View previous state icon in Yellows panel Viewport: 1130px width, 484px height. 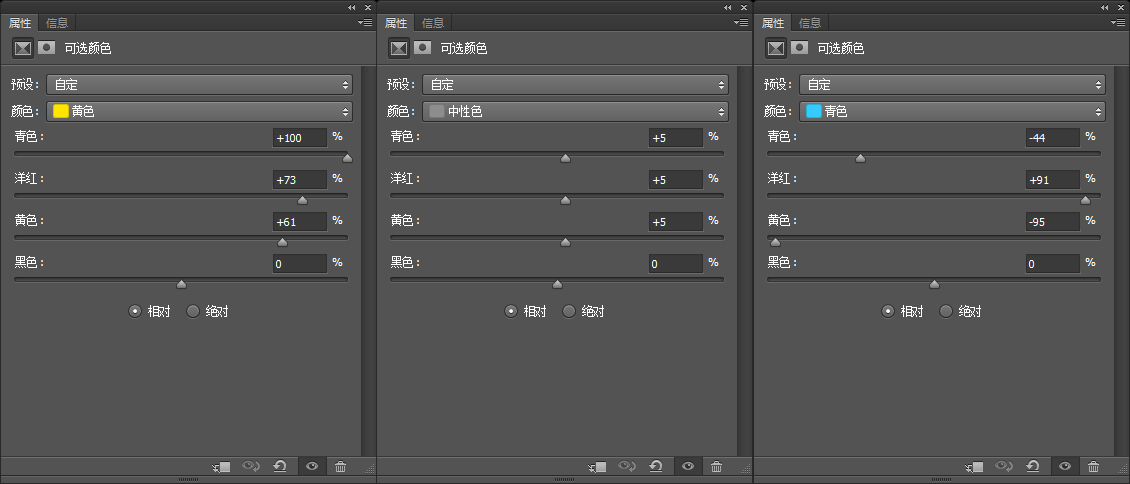(251, 467)
